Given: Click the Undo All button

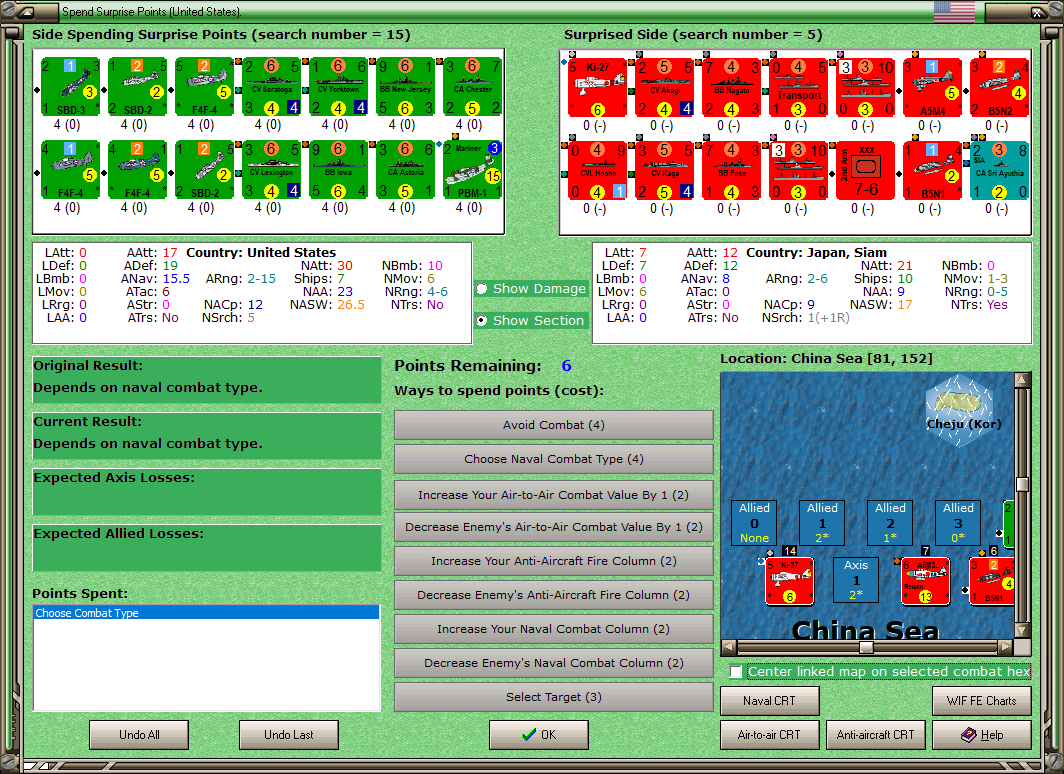Looking at the screenshot, I should [139, 735].
